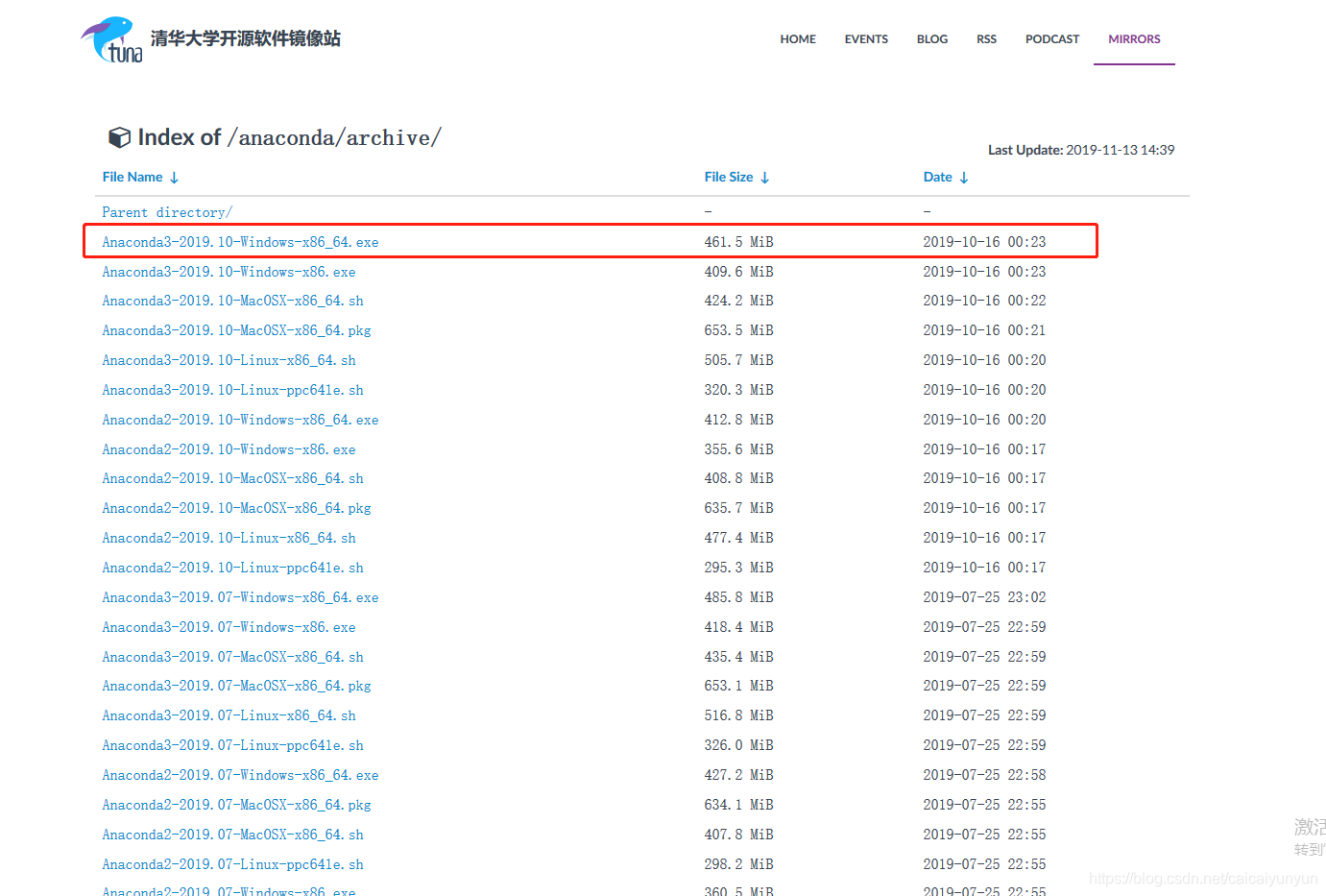The width and height of the screenshot is (1326, 896).
Task: Click the site title 清华大学开源软件镜像站
Action: click(x=246, y=38)
